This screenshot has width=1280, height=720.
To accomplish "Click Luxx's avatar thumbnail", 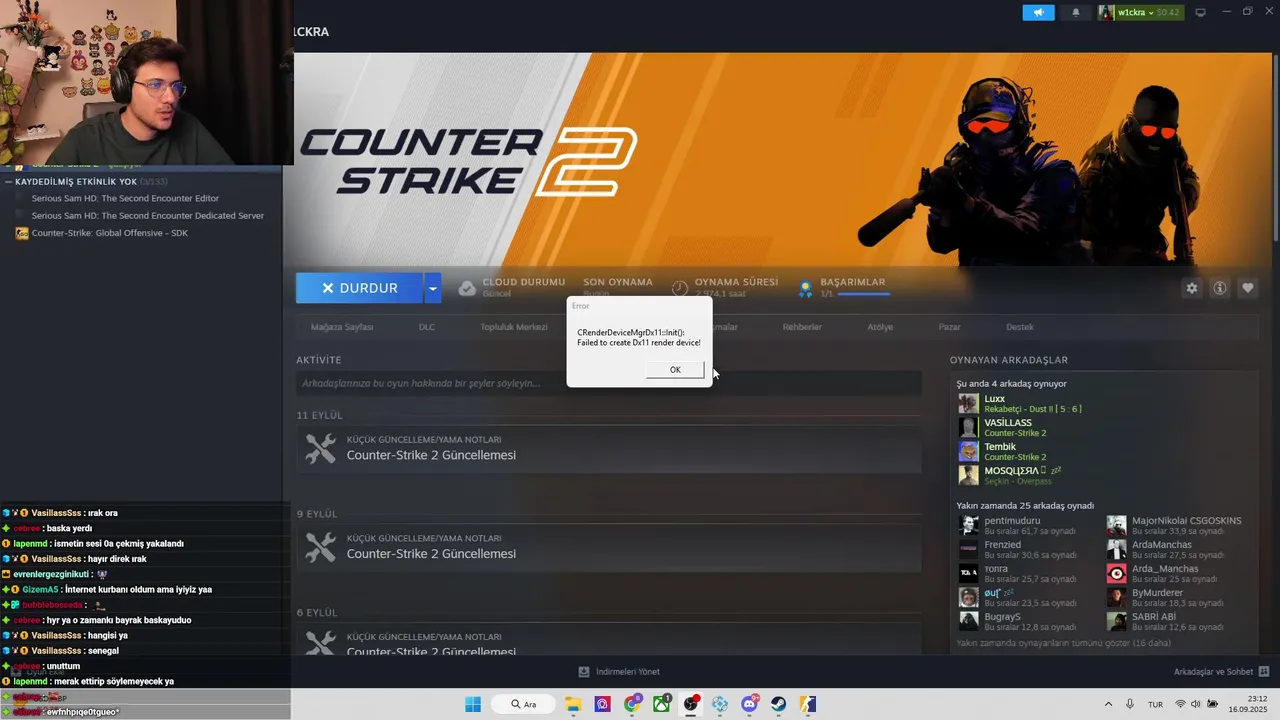I will (968, 403).
